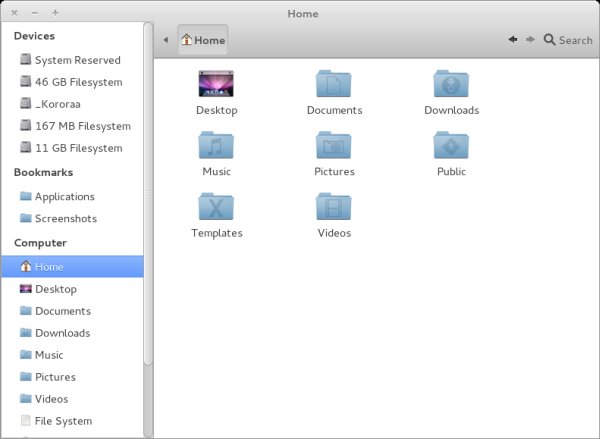Click the Downloads folder icon in sidebar
The height and width of the screenshot is (439, 600).
25,332
